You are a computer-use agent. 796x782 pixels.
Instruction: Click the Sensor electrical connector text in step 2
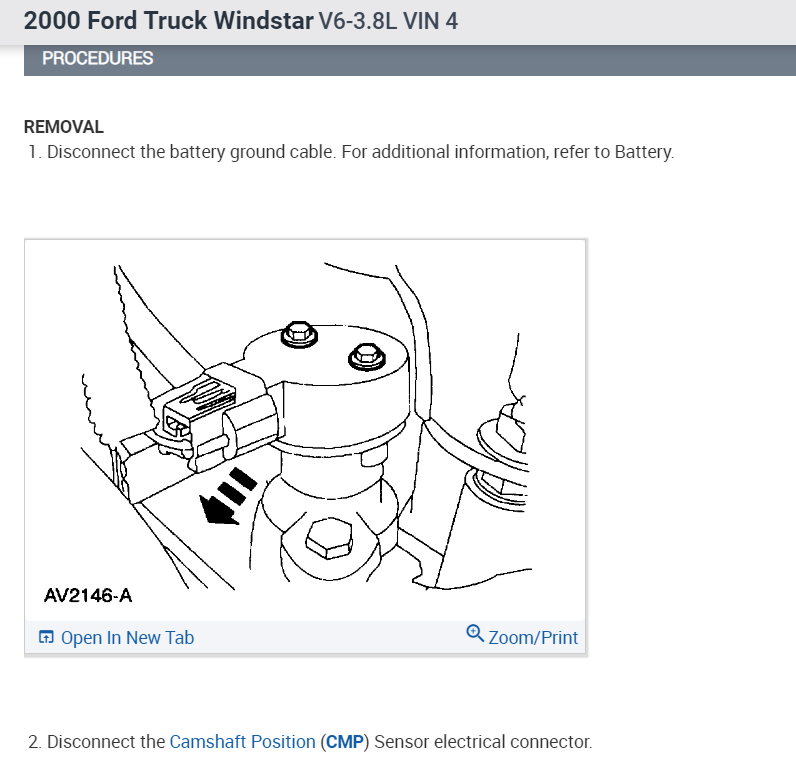coord(483,742)
